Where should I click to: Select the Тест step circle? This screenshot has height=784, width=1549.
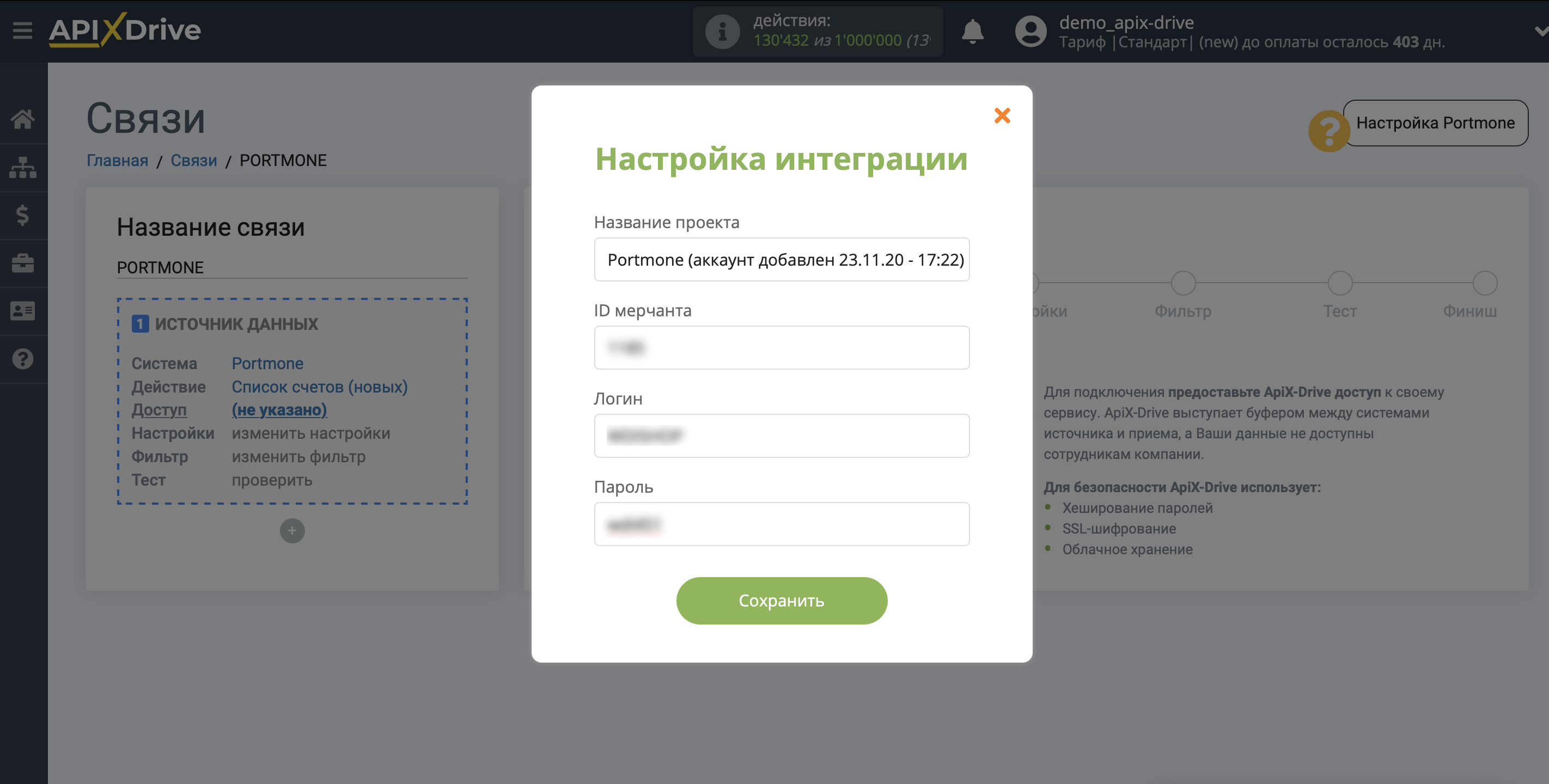pos(1340,283)
